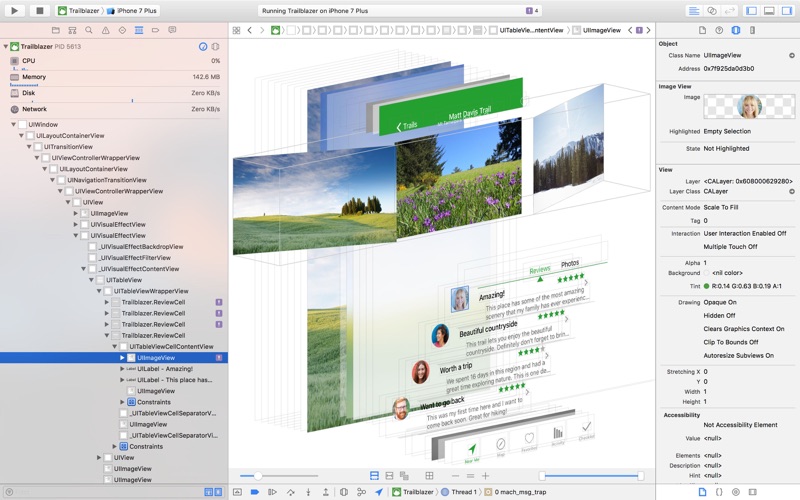Viewport: 800px width, 500px height.
Task: Click the Step Over debug icon
Action: coord(290,492)
